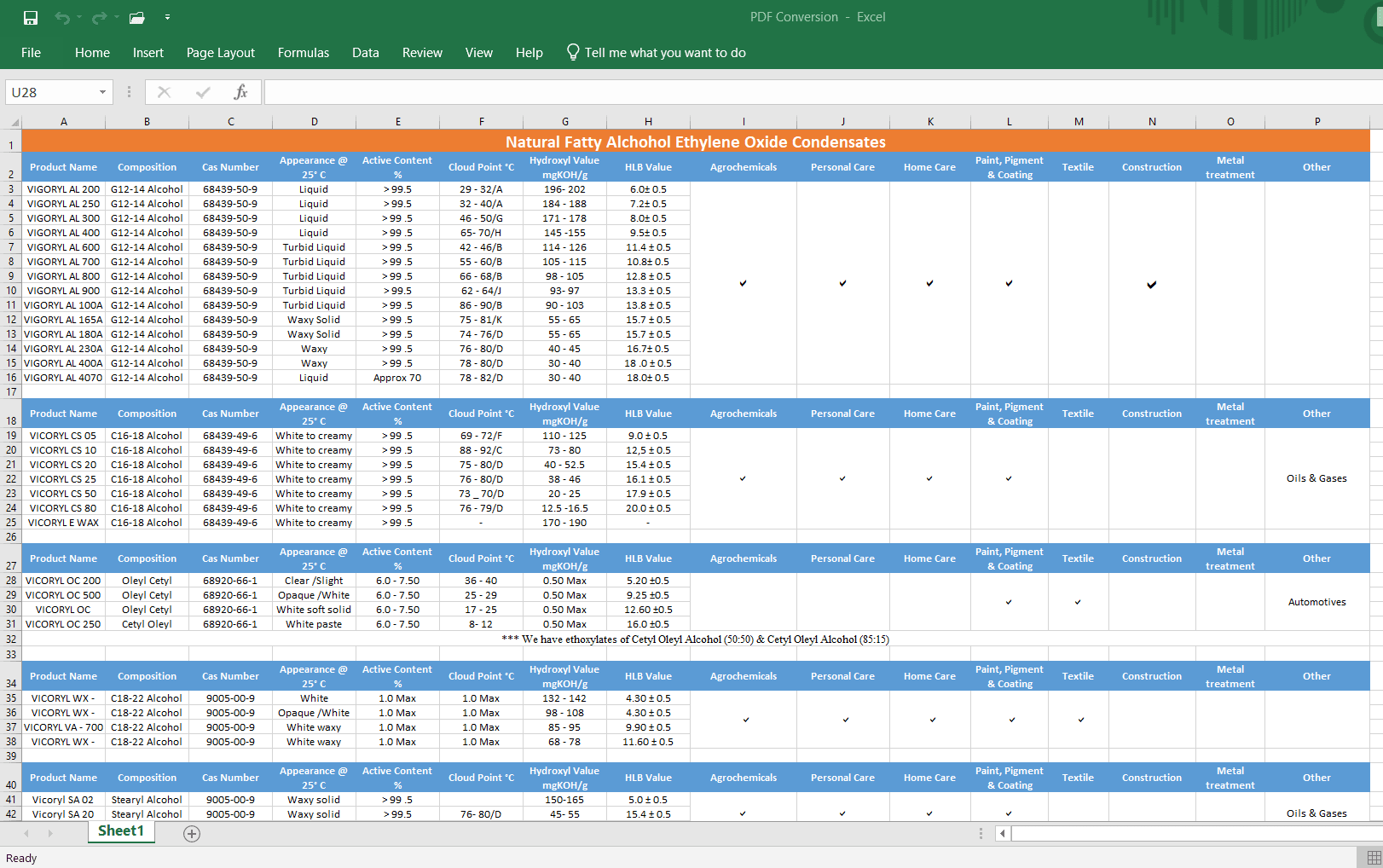Click Construction checkmark in VIGORYL AL section
Screen dimensions: 1383x868
[x=1152, y=284]
